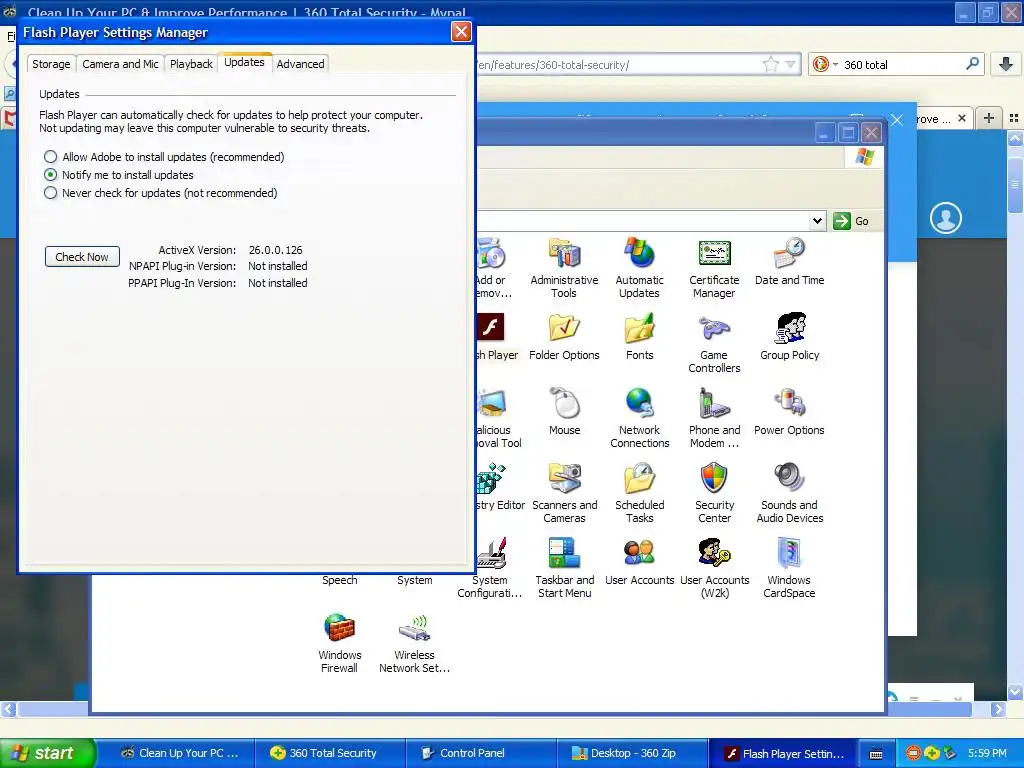Expand Control Panel address bar dropdown
The image size is (1024, 768).
click(817, 221)
